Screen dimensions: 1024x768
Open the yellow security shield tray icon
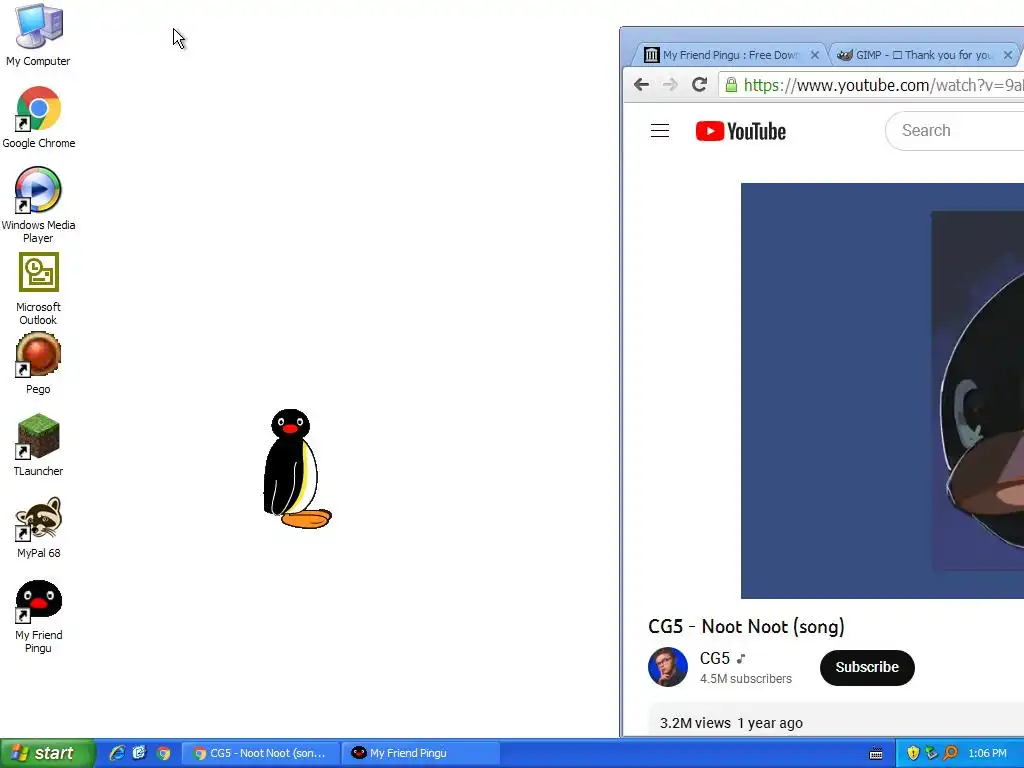coord(913,753)
